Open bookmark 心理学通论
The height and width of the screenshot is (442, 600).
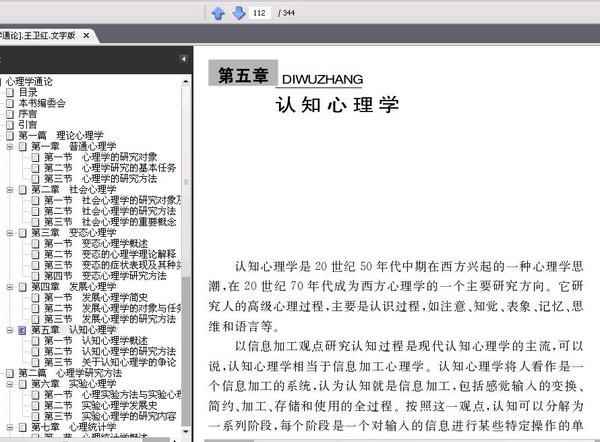click(x=29, y=82)
